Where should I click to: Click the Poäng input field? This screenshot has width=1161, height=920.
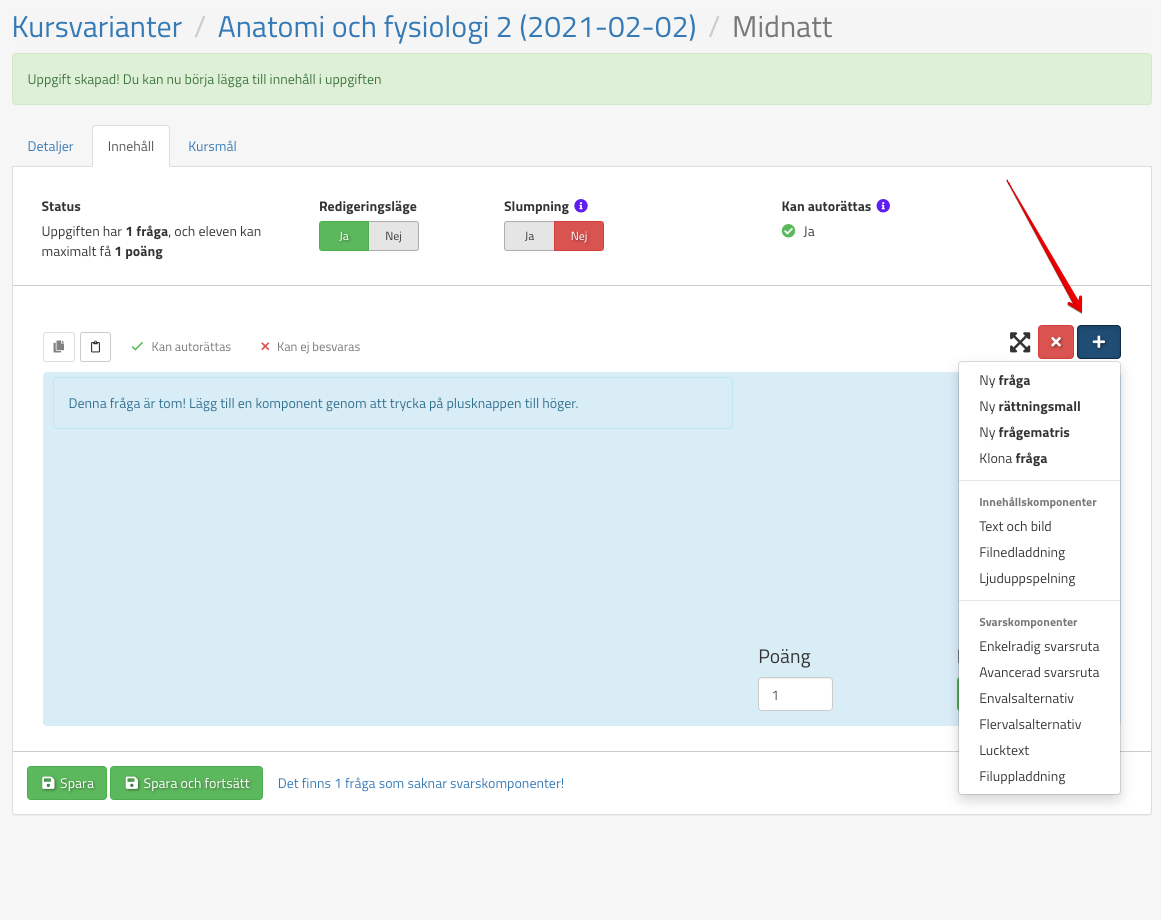[x=795, y=694]
